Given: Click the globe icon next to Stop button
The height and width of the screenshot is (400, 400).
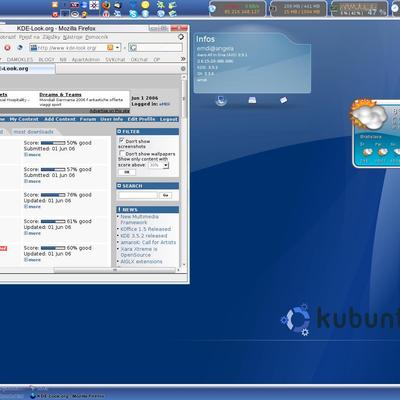Looking at the screenshot, I should [20, 48].
